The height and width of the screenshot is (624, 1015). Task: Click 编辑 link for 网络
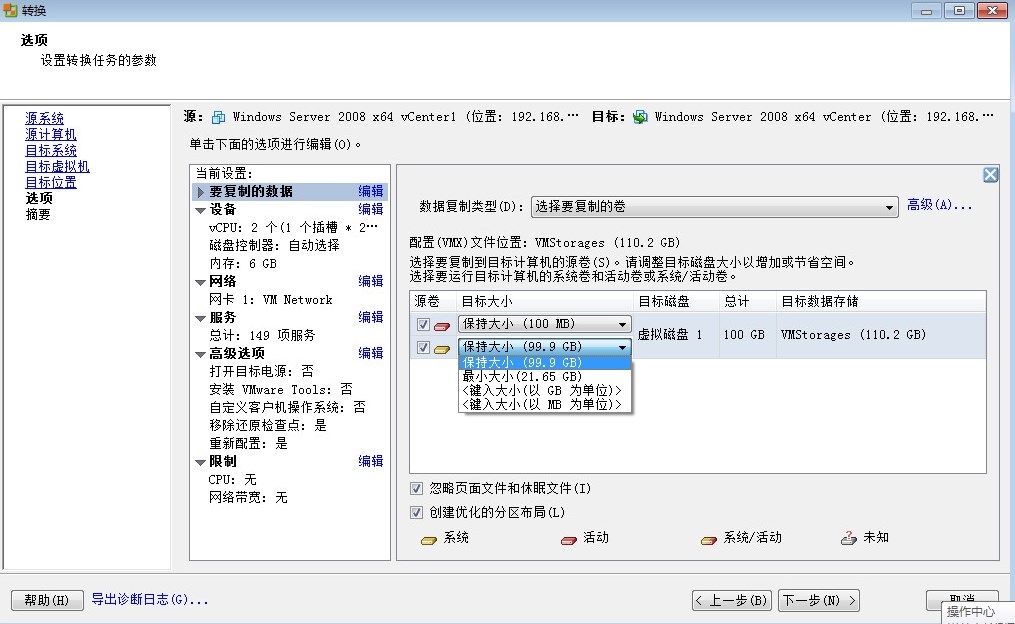pyautogui.click(x=371, y=281)
